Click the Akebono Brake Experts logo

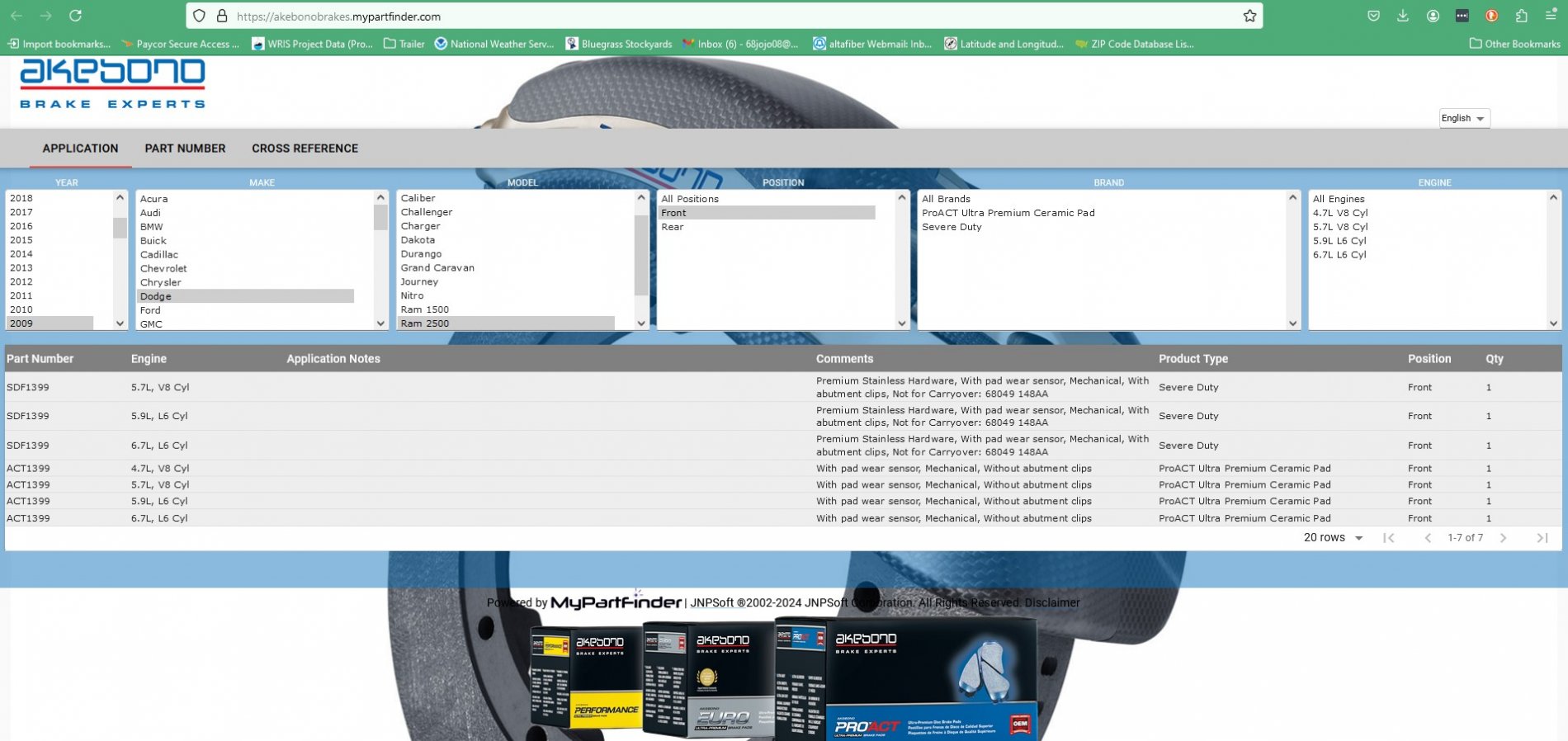(x=112, y=83)
